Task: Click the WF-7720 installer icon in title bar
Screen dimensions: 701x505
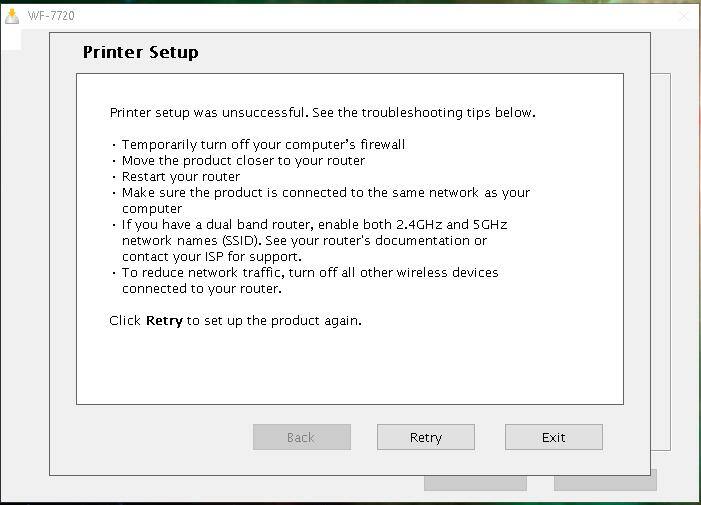Action: click(12, 16)
